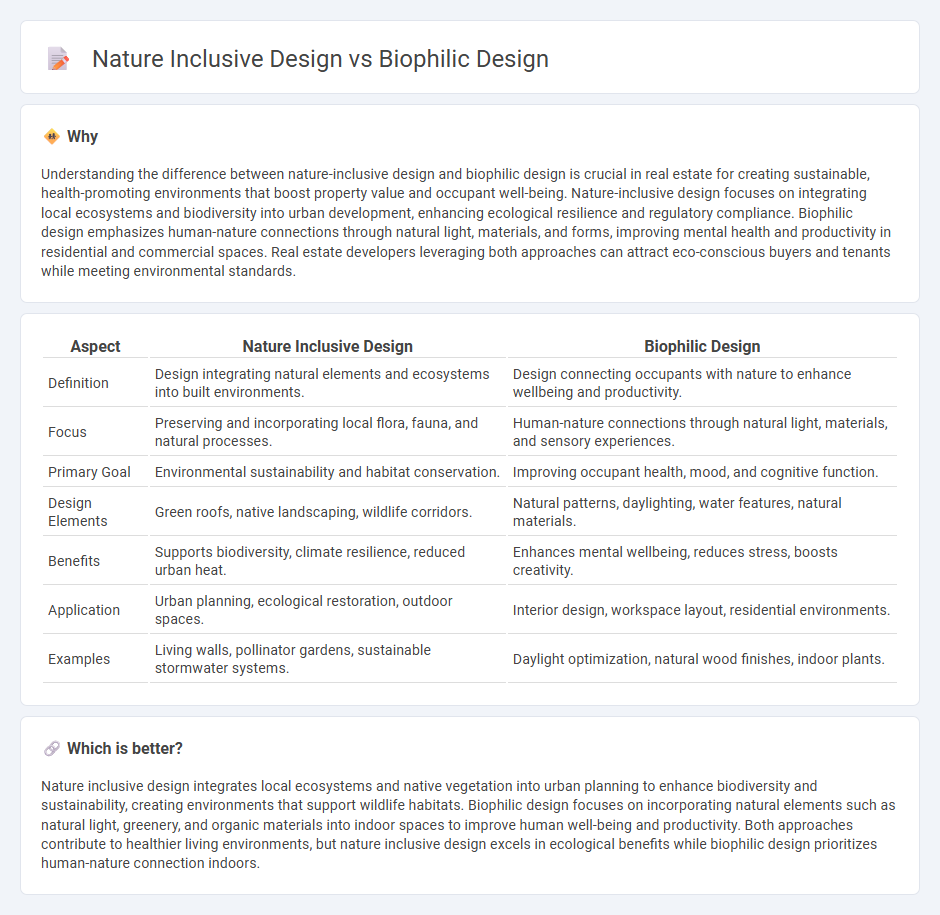The height and width of the screenshot is (915, 940).
Task: Select the cell mentioning daylight optimization and indoor plants
Action: (x=700, y=659)
